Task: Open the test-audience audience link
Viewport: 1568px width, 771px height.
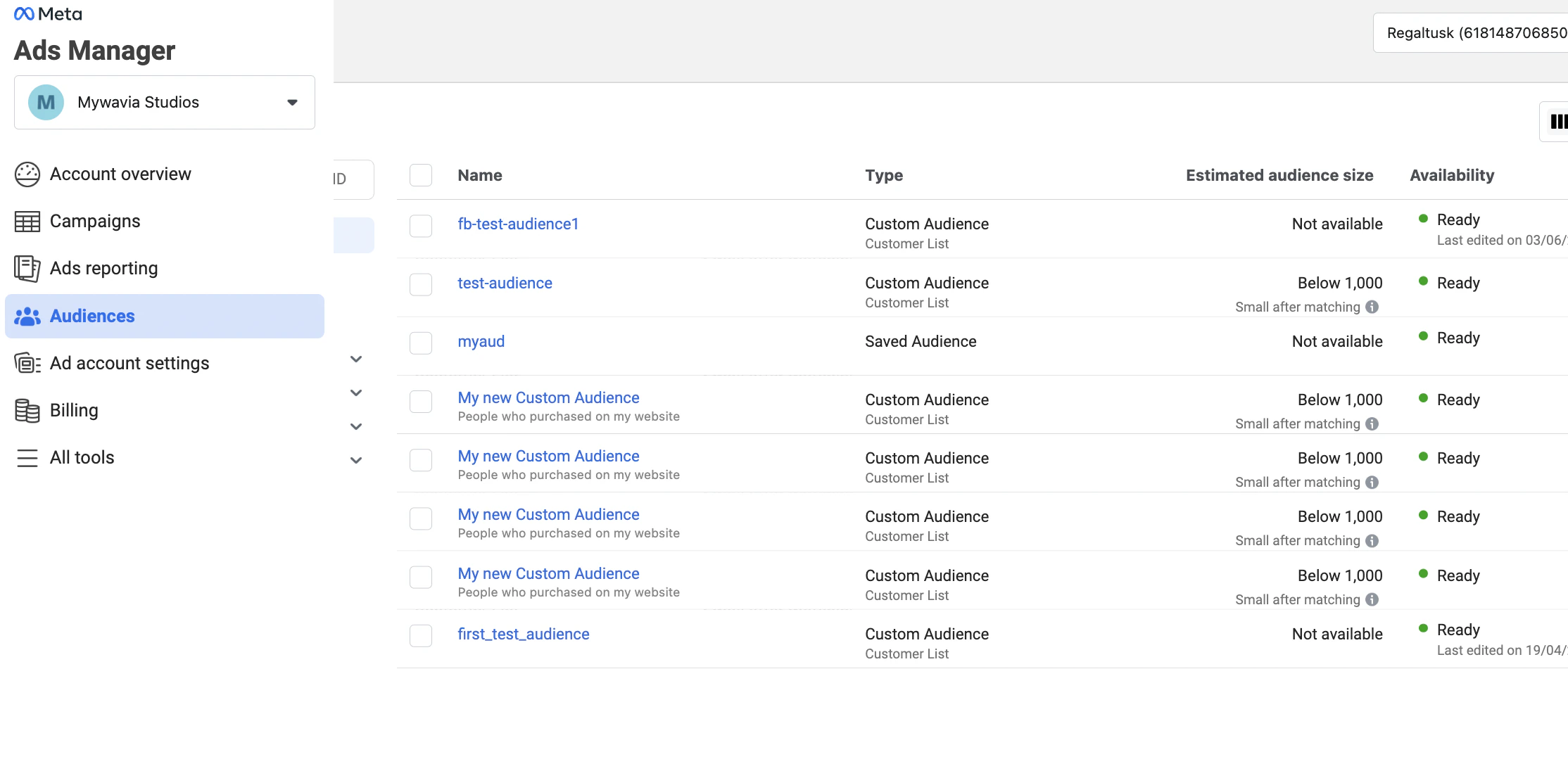Action: point(505,283)
